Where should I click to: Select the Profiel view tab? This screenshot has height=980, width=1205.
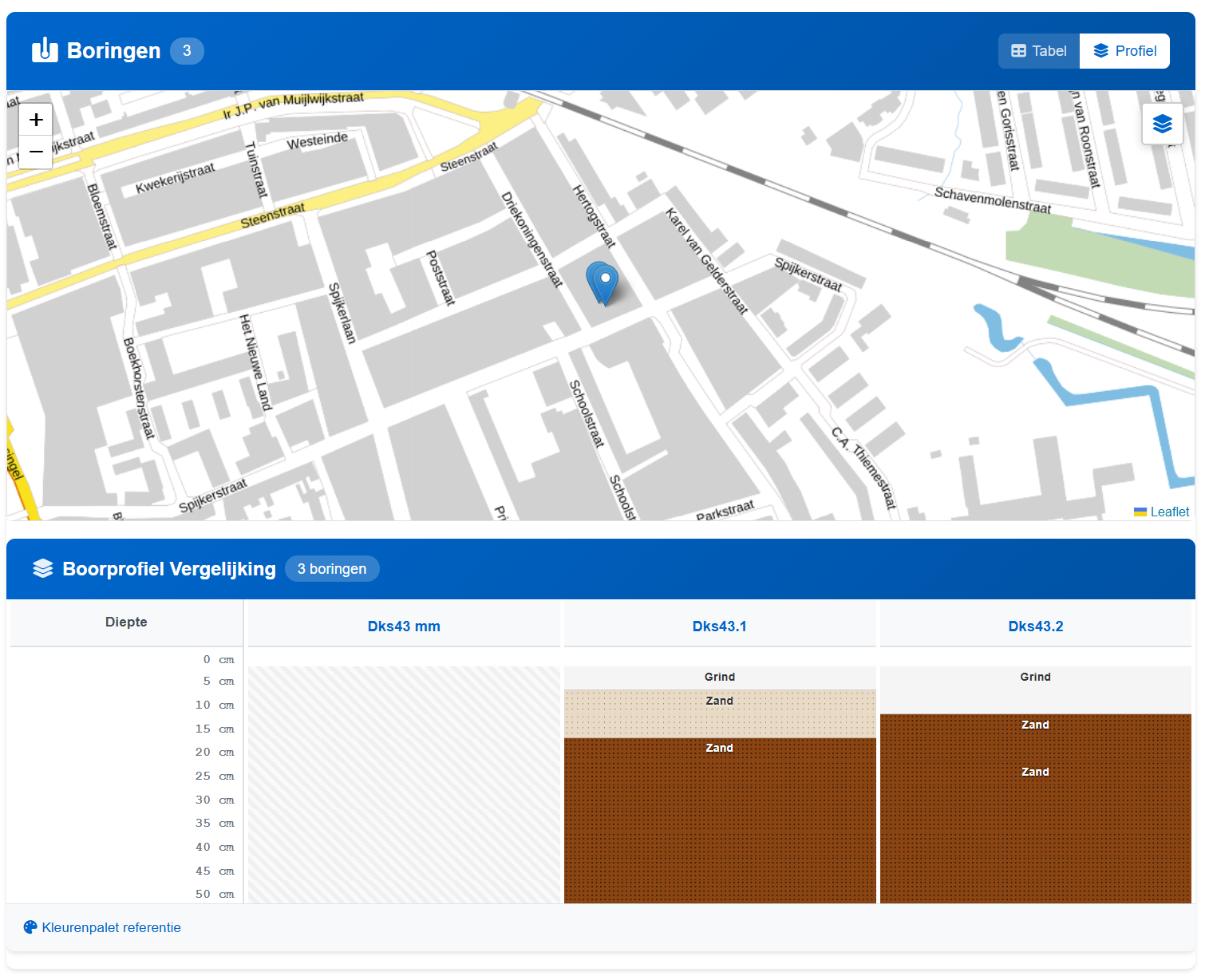(x=1124, y=51)
